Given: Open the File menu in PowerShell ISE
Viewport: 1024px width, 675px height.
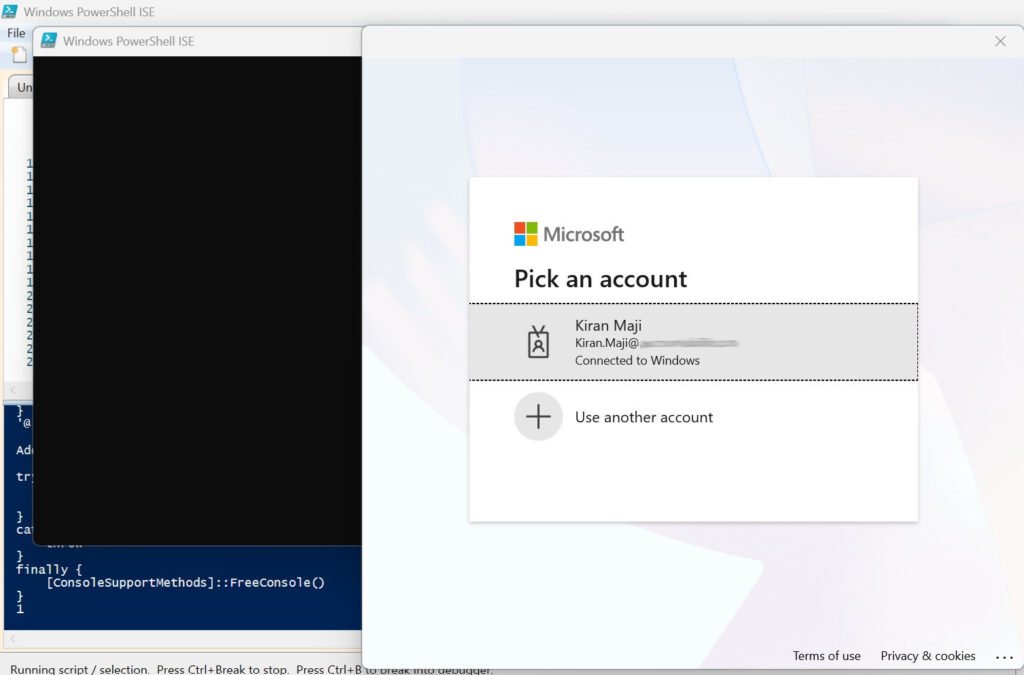Looking at the screenshot, I should coord(16,33).
